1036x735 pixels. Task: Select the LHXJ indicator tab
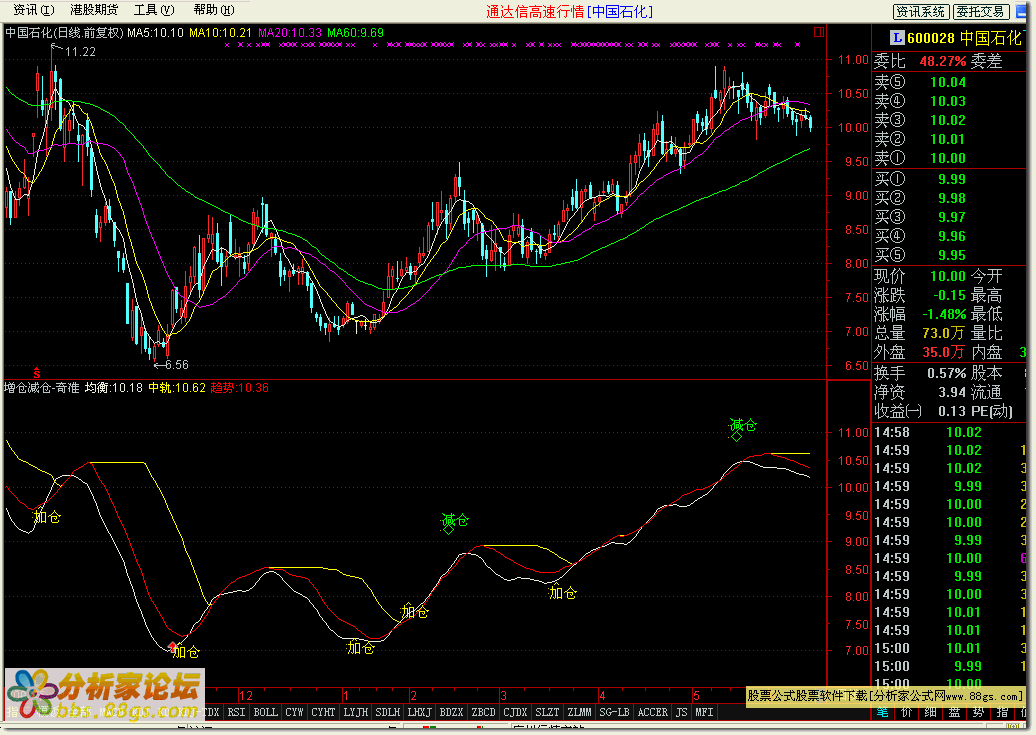coord(420,712)
